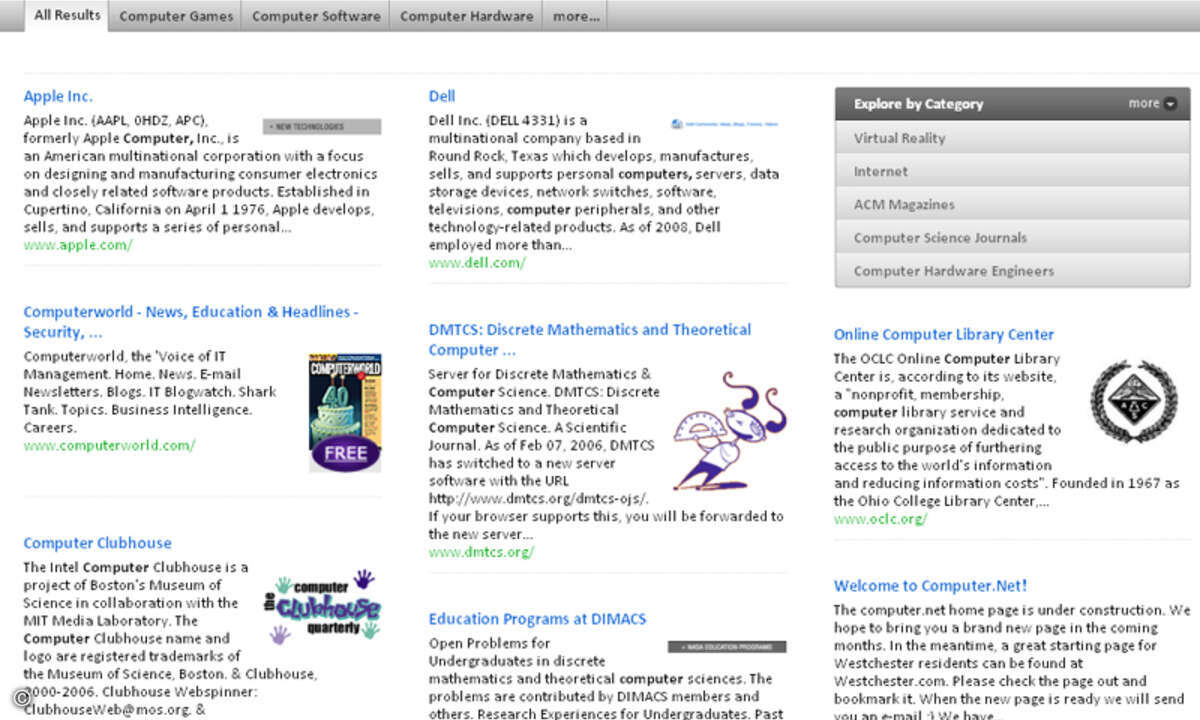Screen dimensions: 1200x720
Task: Select the Computer Science Journals category
Action: coord(1013,237)
